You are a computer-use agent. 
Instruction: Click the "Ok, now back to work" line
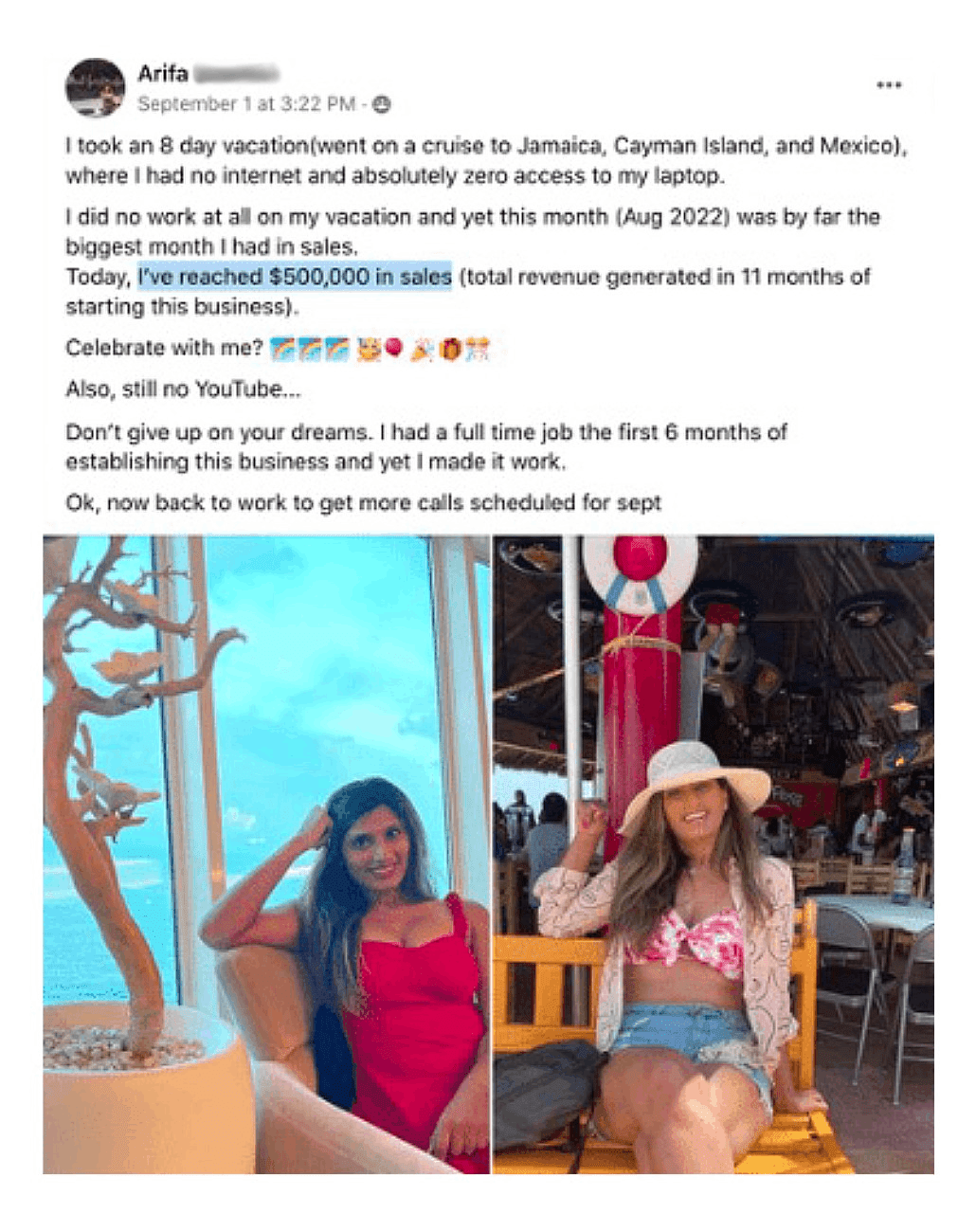coord(363,502)
